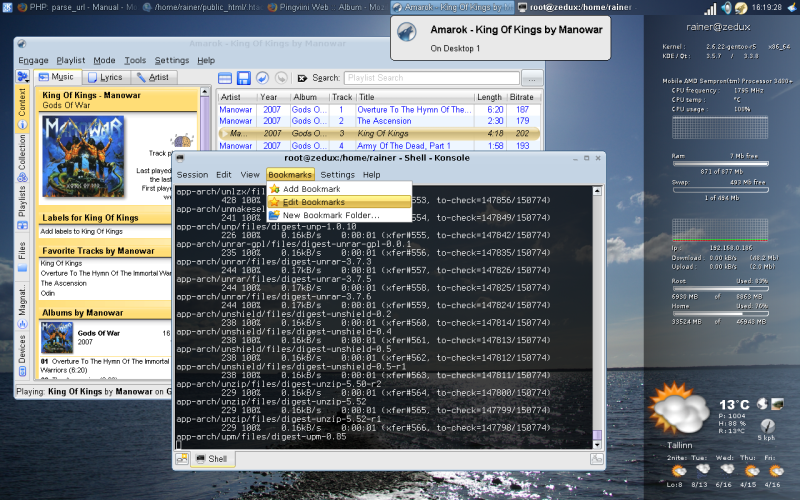Open the Collection sidebar tab
800x500 pixels.
pyautogui.click(x=22, y=158)
